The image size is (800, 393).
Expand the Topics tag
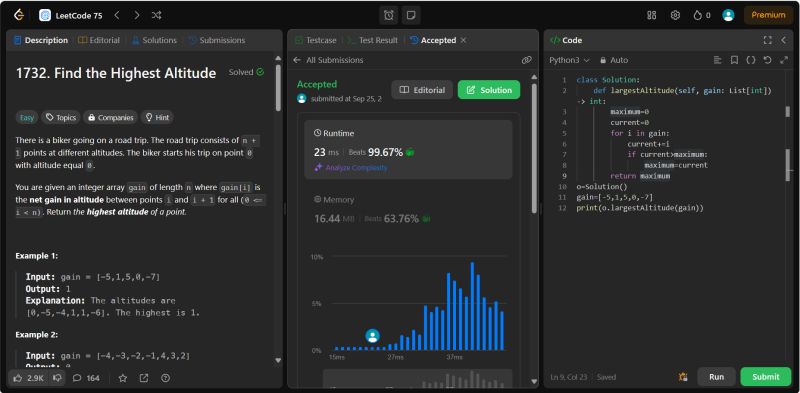click(x=61, y=117)
